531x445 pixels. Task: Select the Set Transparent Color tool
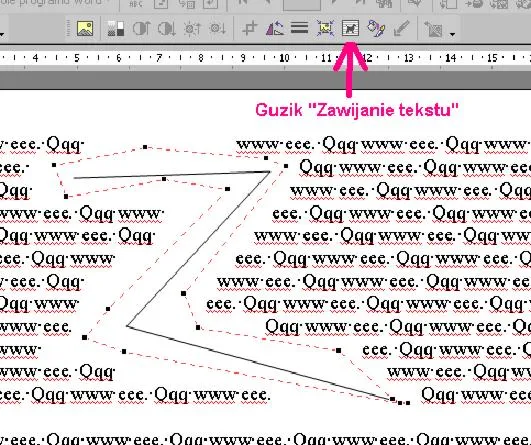402,28
